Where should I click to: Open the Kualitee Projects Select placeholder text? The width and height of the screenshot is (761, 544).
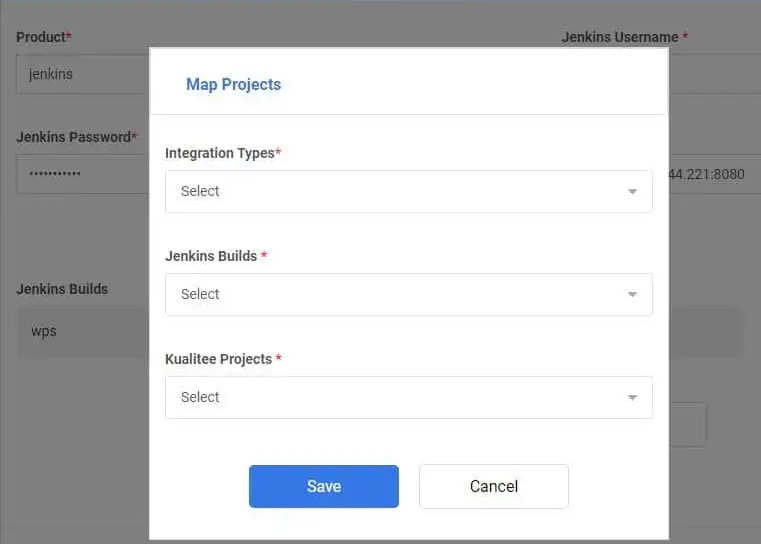coord(200,397)
